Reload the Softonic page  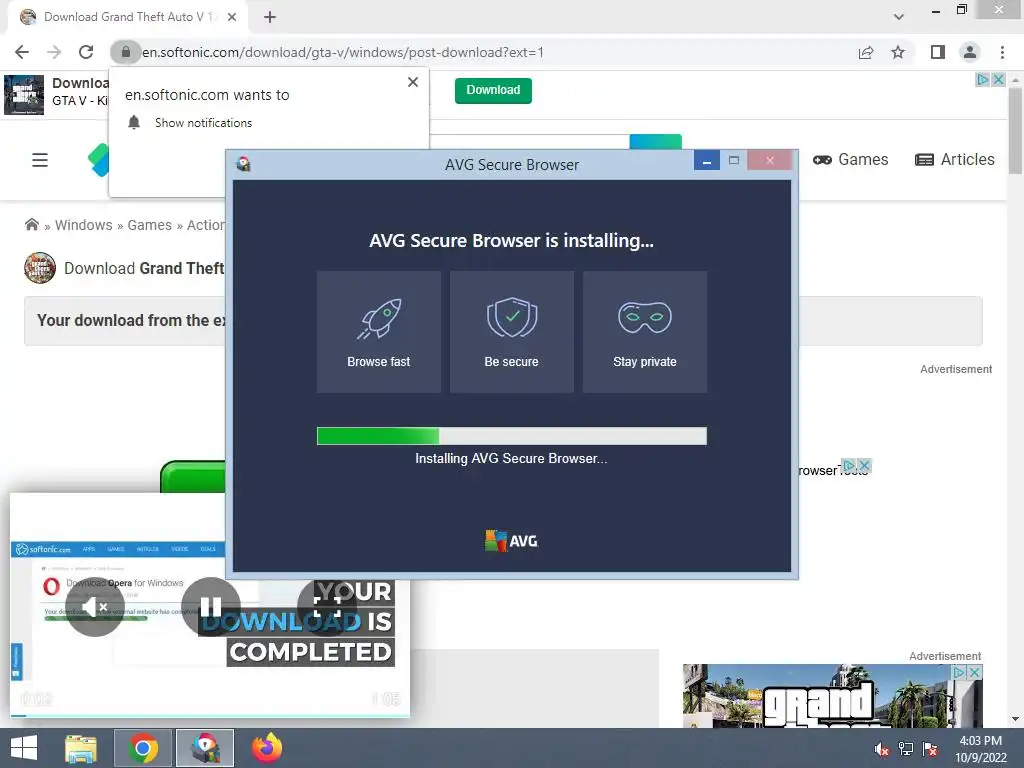click(86, 52)
